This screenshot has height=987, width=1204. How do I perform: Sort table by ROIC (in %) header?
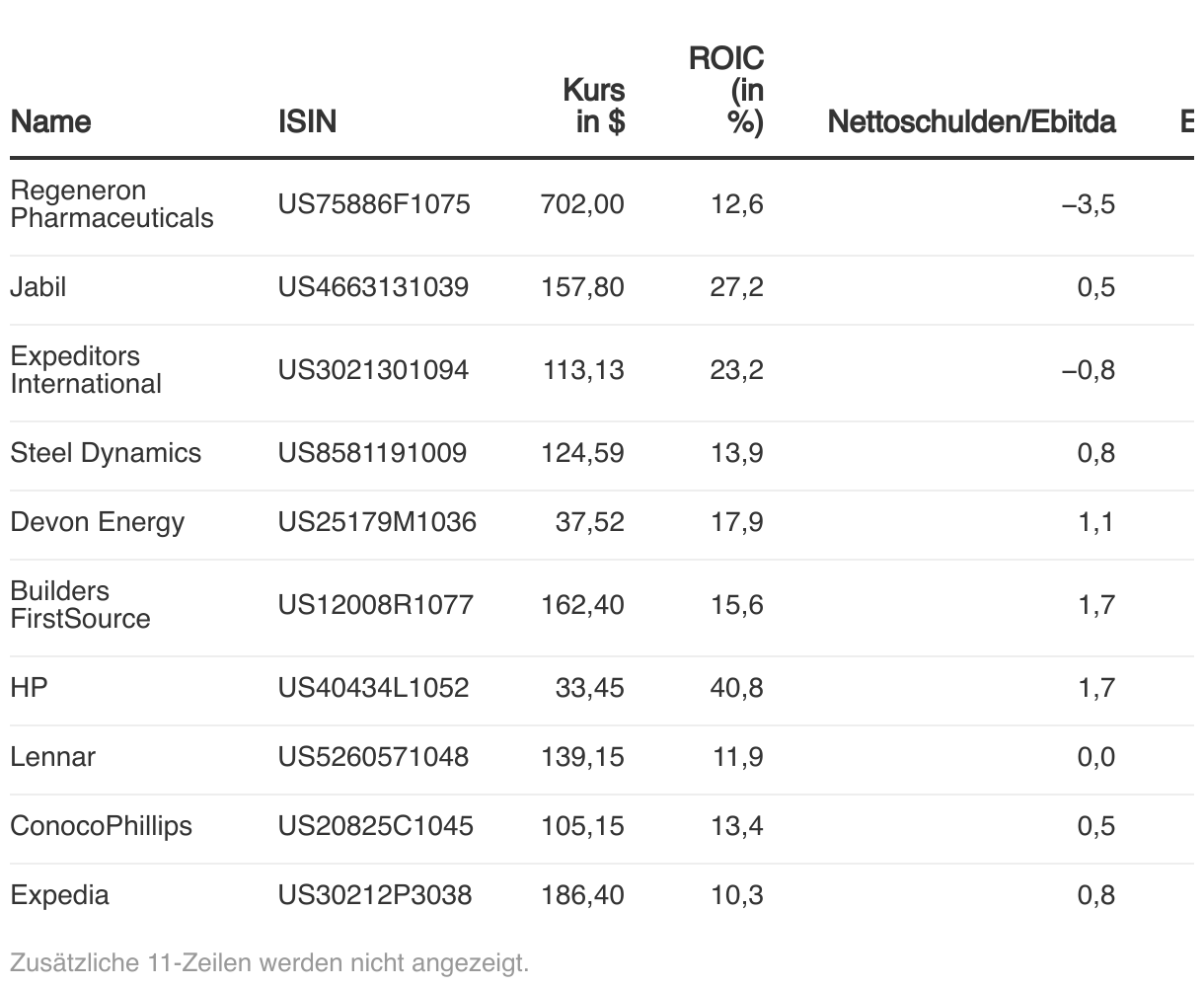(x=726, y=90)
